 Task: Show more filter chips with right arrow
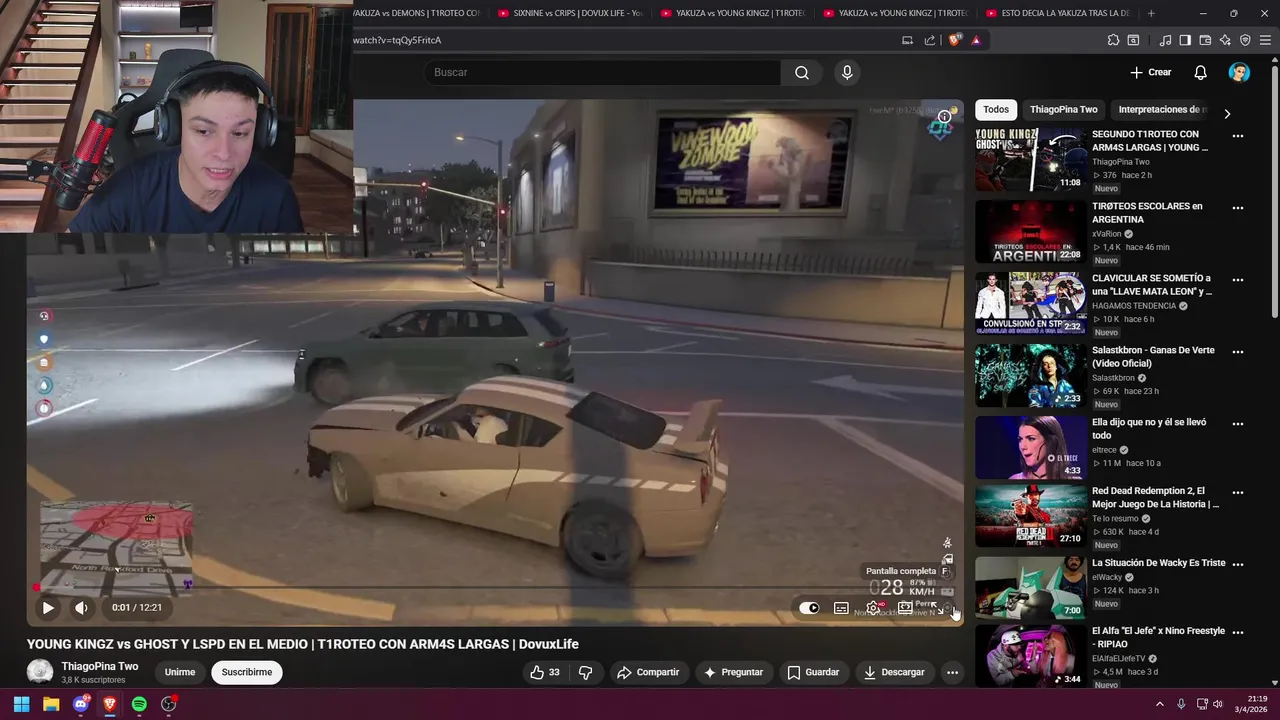pyautogui.click(x=1227, y=114)
